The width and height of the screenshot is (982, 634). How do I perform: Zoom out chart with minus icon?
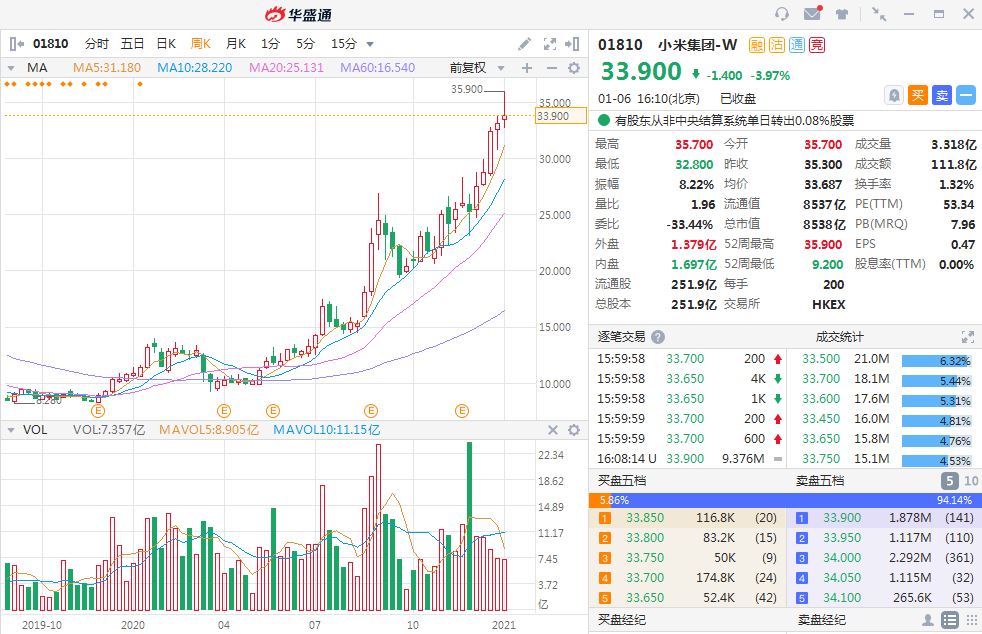pos(552,68)
